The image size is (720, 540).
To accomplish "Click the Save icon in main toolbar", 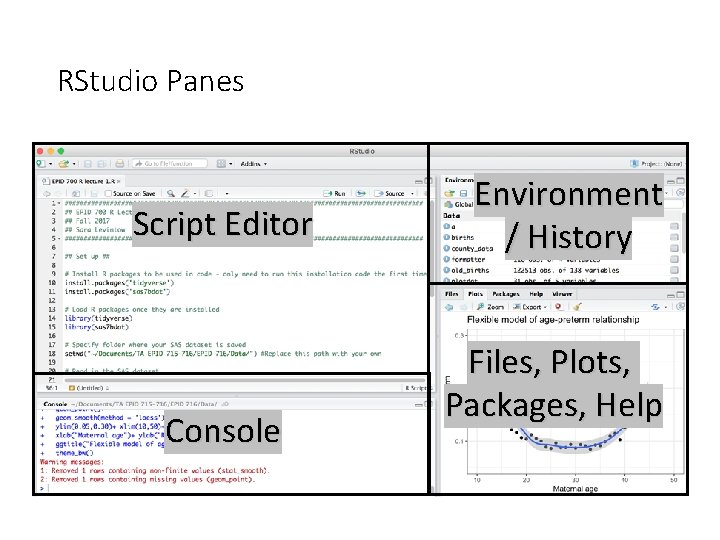I will (87, 164).
